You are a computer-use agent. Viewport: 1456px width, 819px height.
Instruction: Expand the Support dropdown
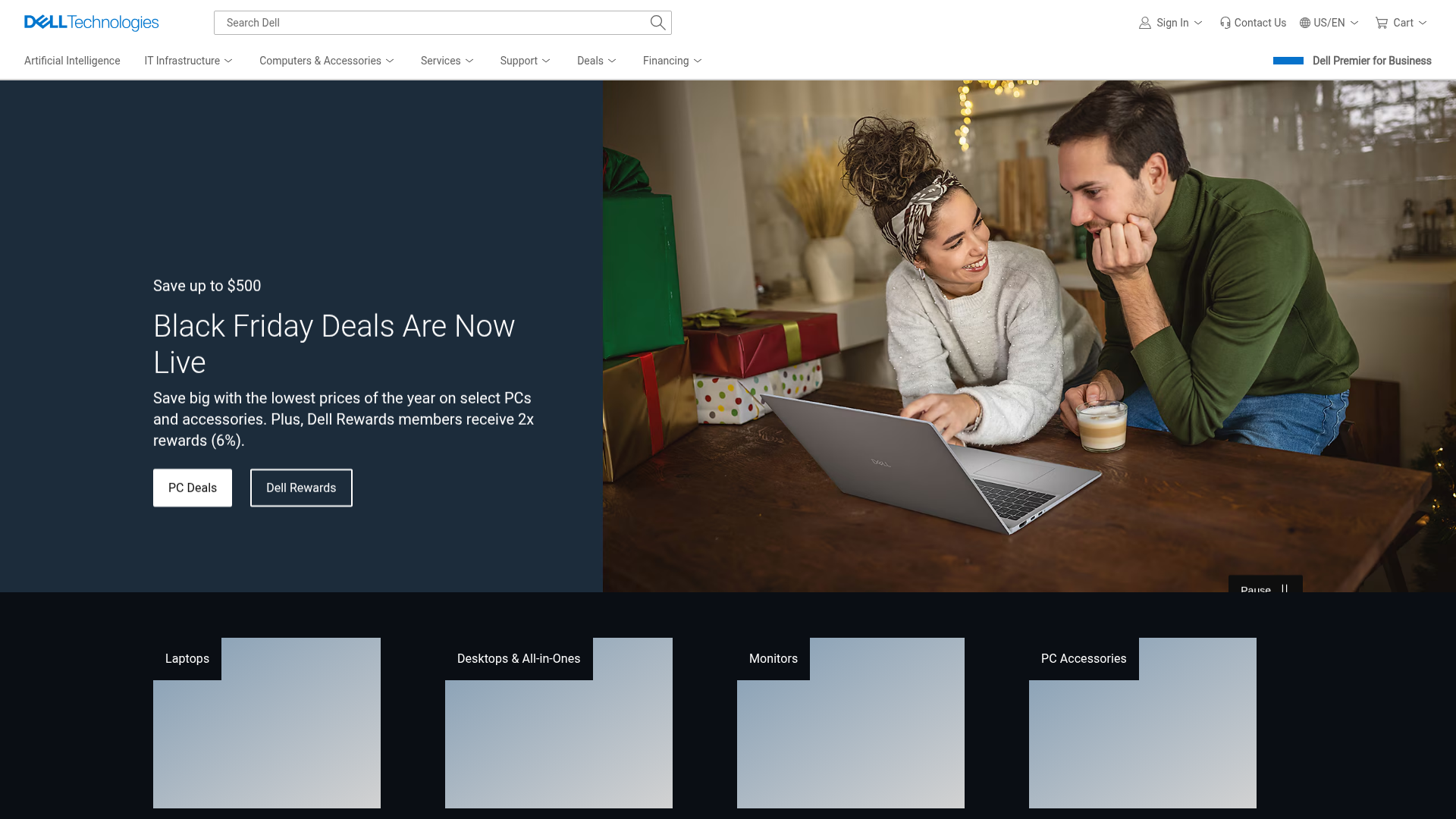[x=525, y=61]
